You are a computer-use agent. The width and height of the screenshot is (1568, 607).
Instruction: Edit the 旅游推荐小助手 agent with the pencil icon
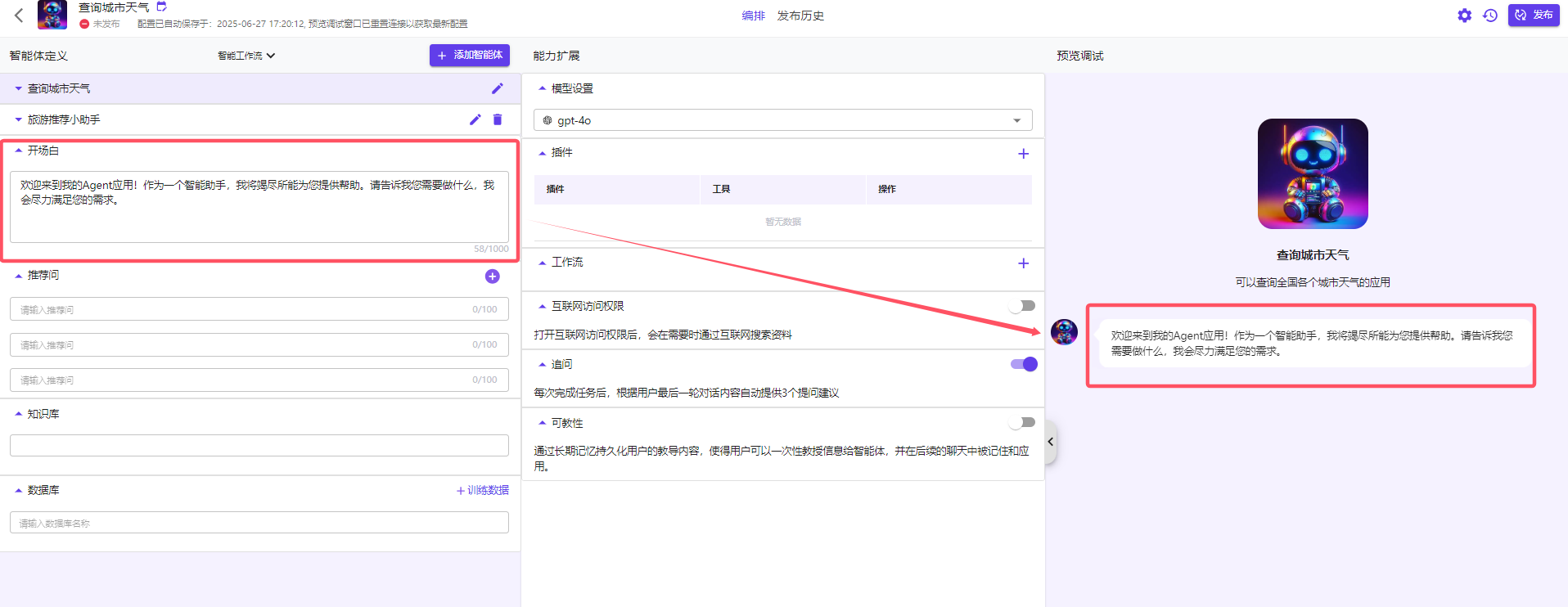coord(475,119)
